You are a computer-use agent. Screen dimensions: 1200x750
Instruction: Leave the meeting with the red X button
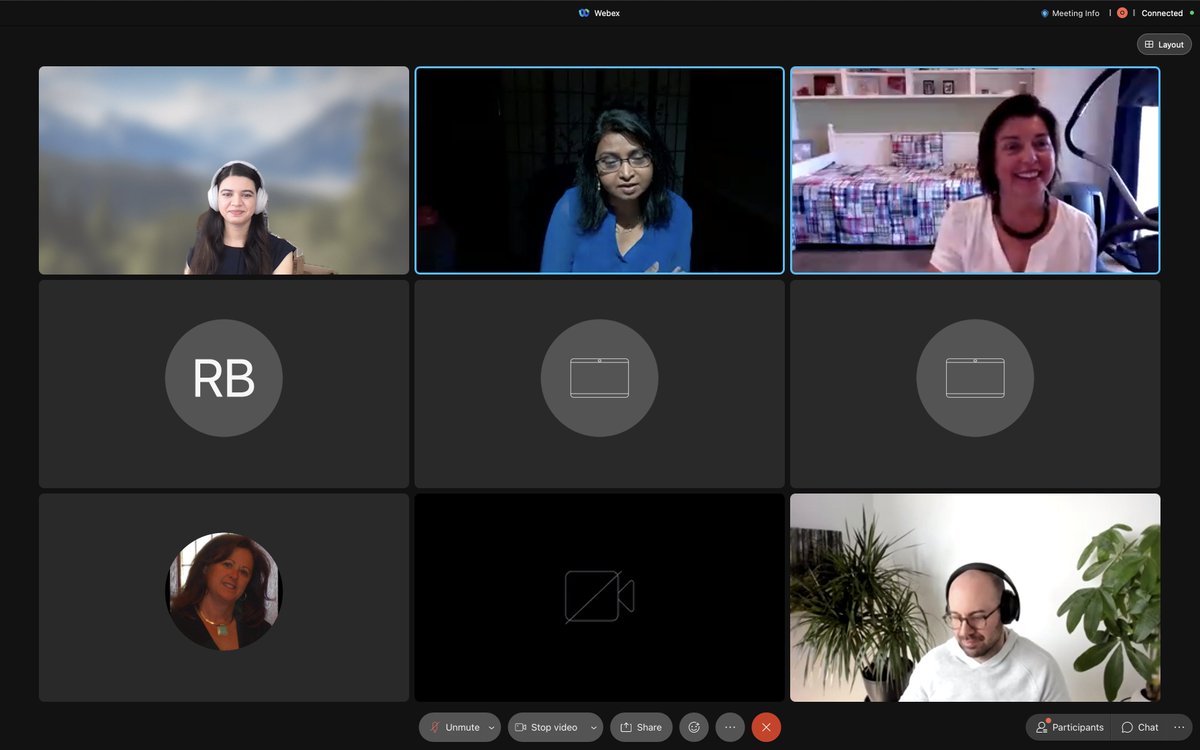(x=766, y=727)
